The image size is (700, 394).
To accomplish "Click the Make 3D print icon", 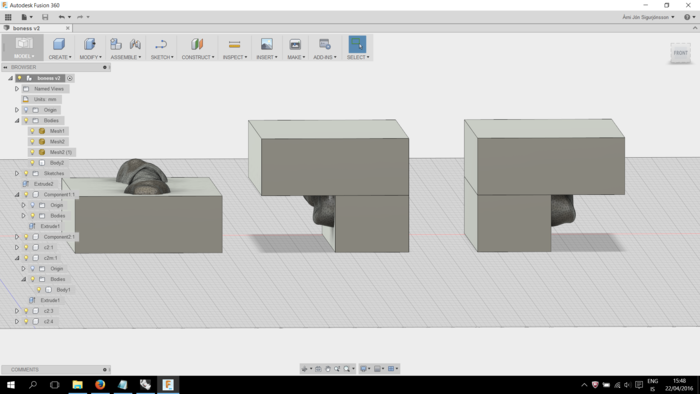I will (295, 44).
